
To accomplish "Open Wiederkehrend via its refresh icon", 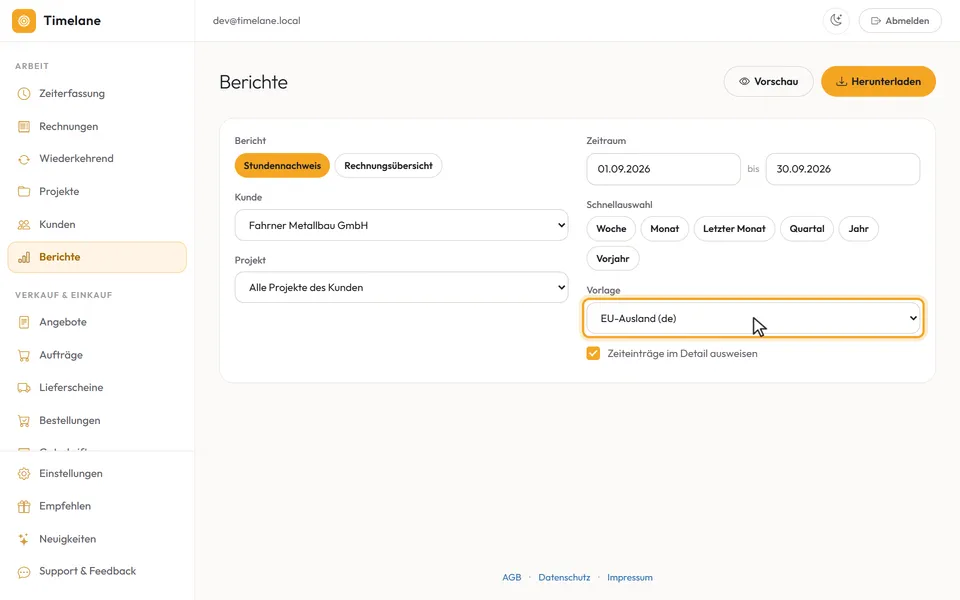I will pos(24,159).
